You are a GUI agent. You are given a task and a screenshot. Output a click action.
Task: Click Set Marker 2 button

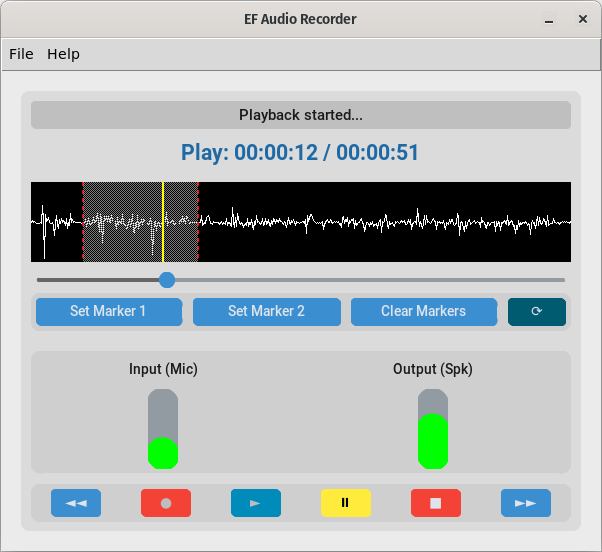[267, 312]
